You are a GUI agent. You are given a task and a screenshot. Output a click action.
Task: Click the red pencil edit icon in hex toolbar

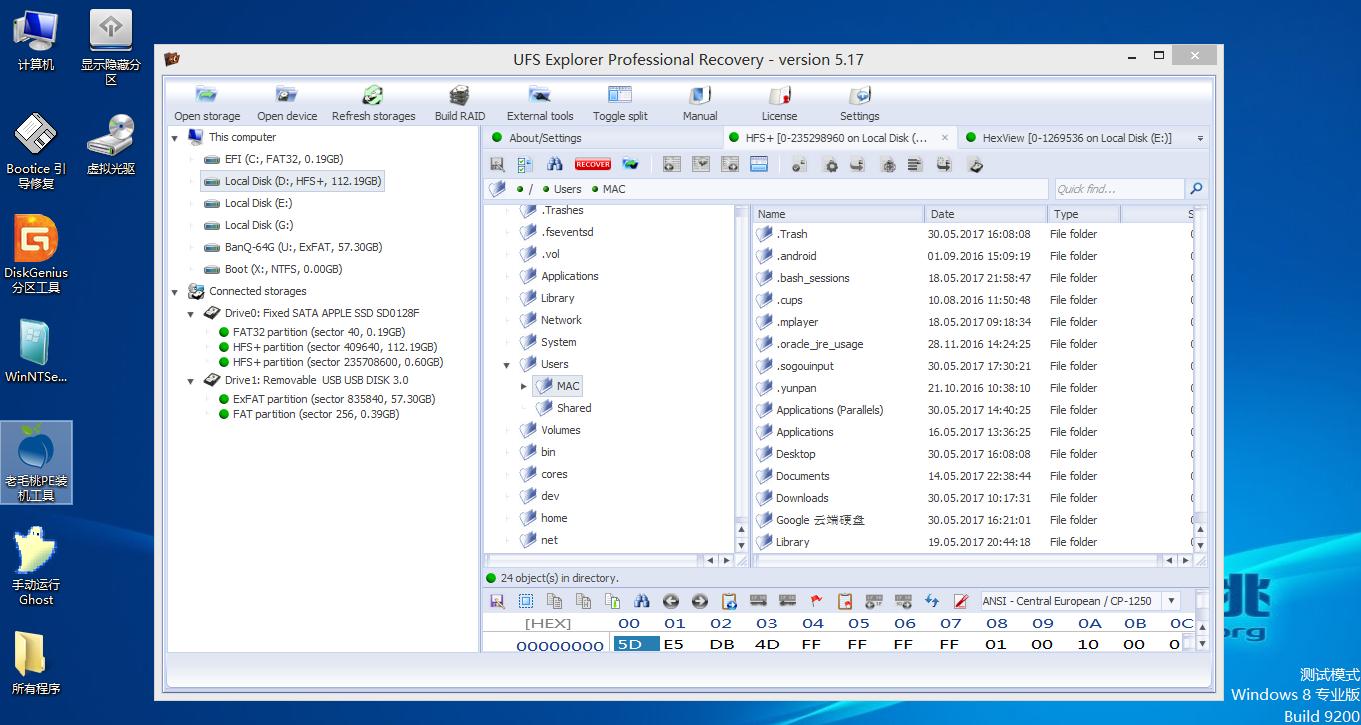click(x=961, y=601)
